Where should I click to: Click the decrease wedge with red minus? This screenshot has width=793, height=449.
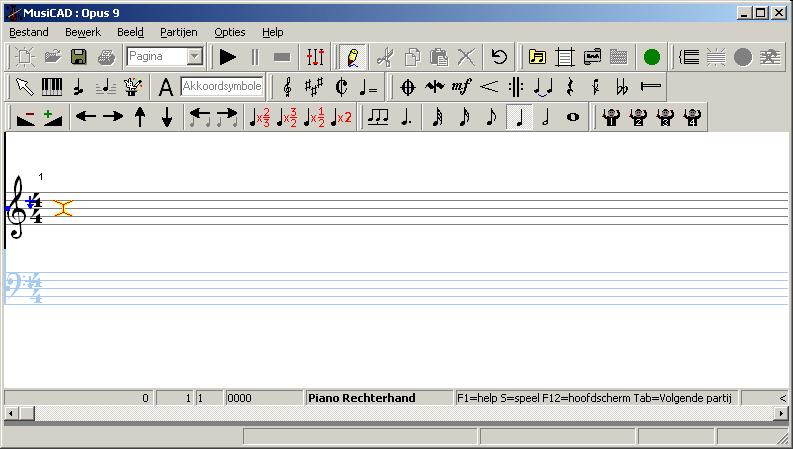pos(26,117)
